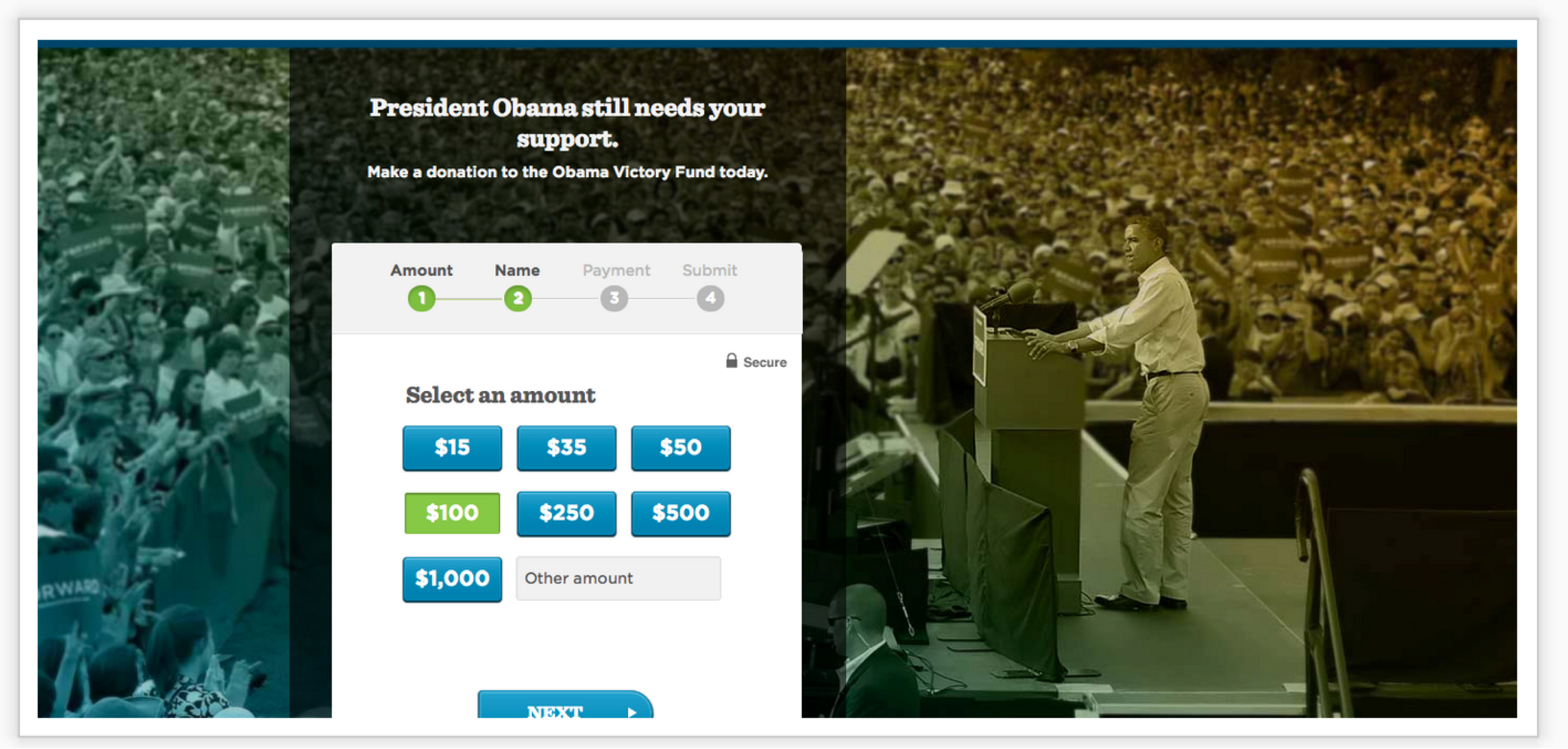Click the Other amount input field
The image size is (1568, 749).
pos(619,578)
